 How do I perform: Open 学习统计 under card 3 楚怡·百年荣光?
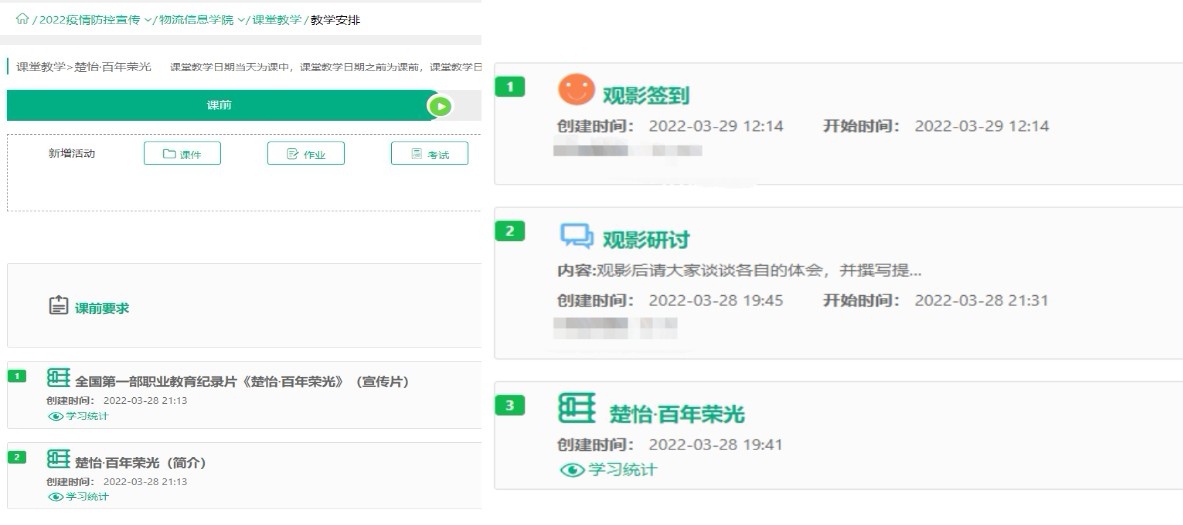pyautogui.click(x=609, y=470)
